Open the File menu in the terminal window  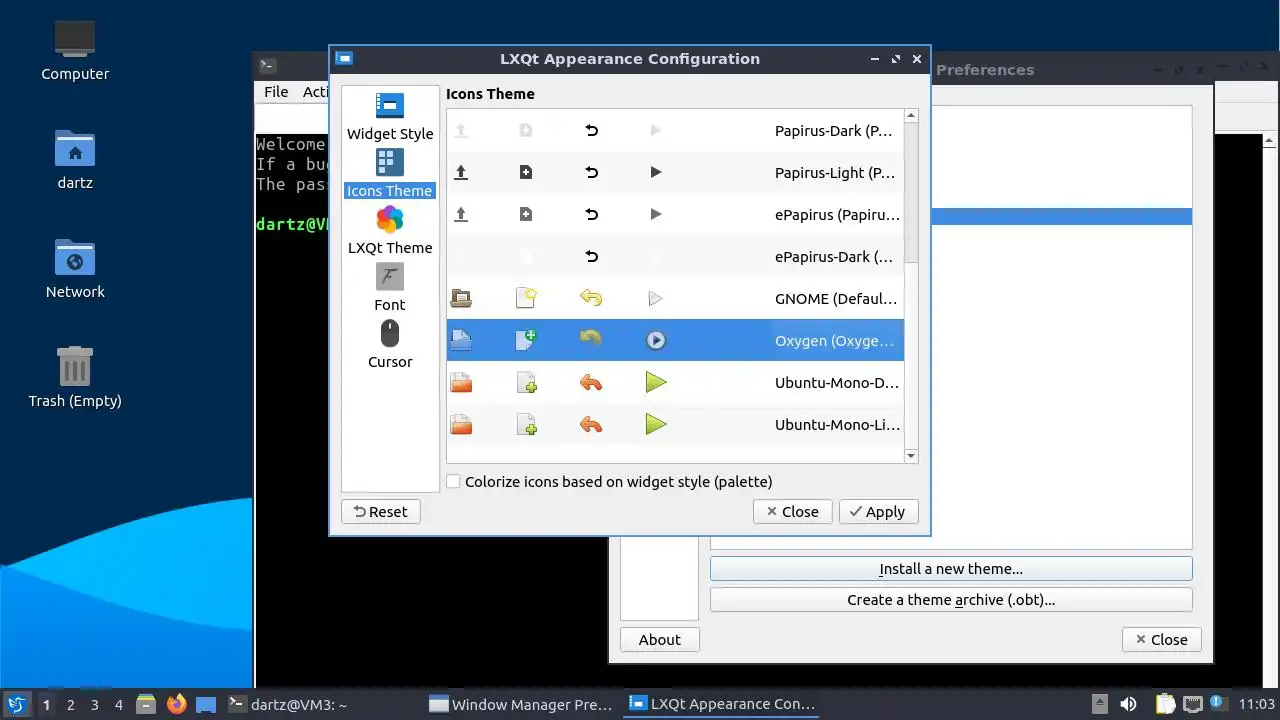click(x=276, y=92)
